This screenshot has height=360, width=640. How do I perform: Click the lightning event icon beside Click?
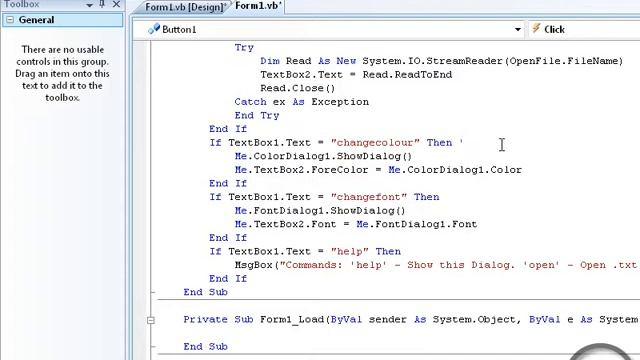pos(536,29)
